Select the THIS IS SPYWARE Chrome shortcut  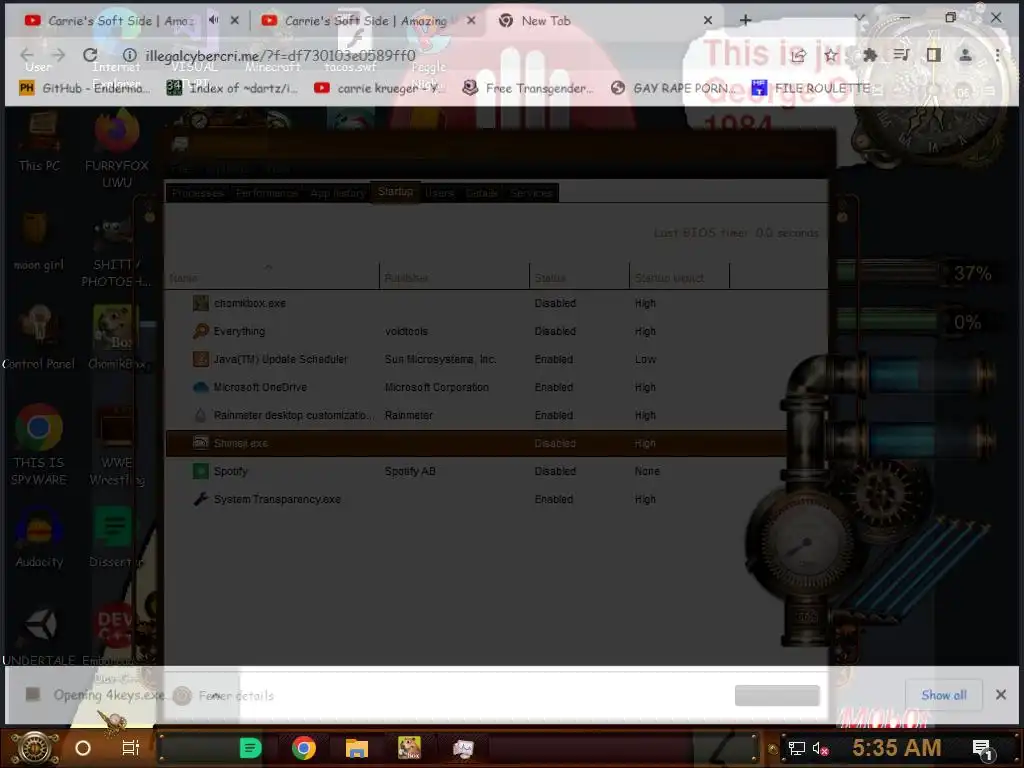click(x=39, y=444)
